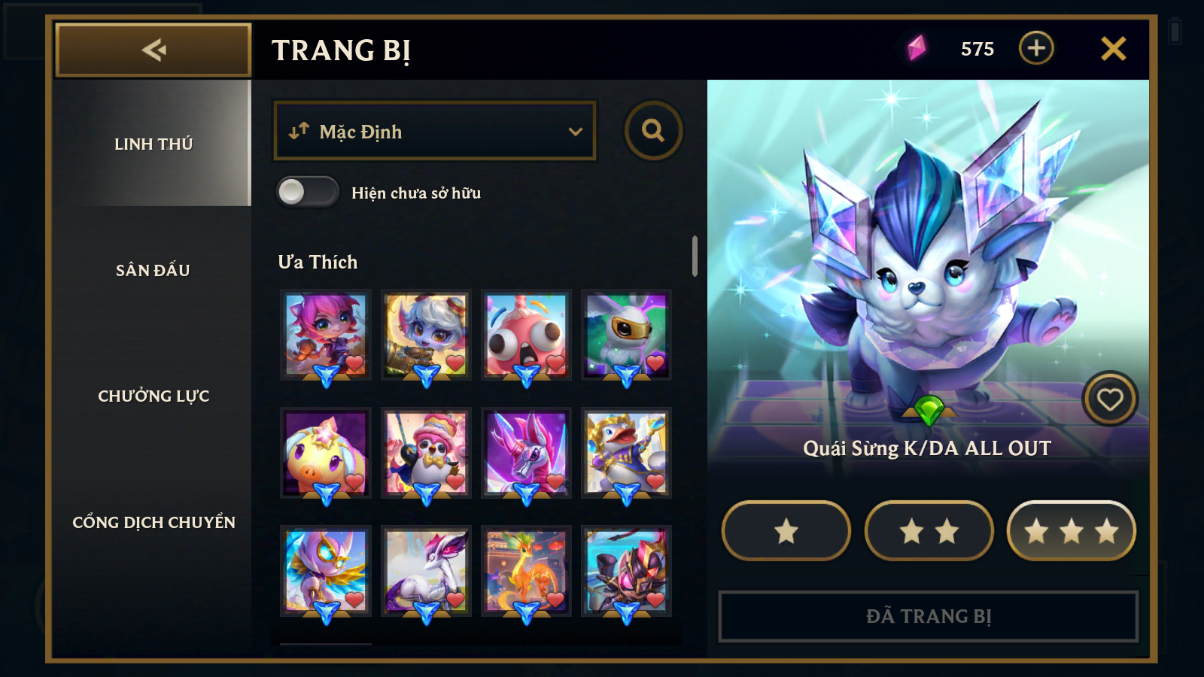The image size is (1204, 677).
Task: Choose the three-star tier option
Action: pos(1071,531)
